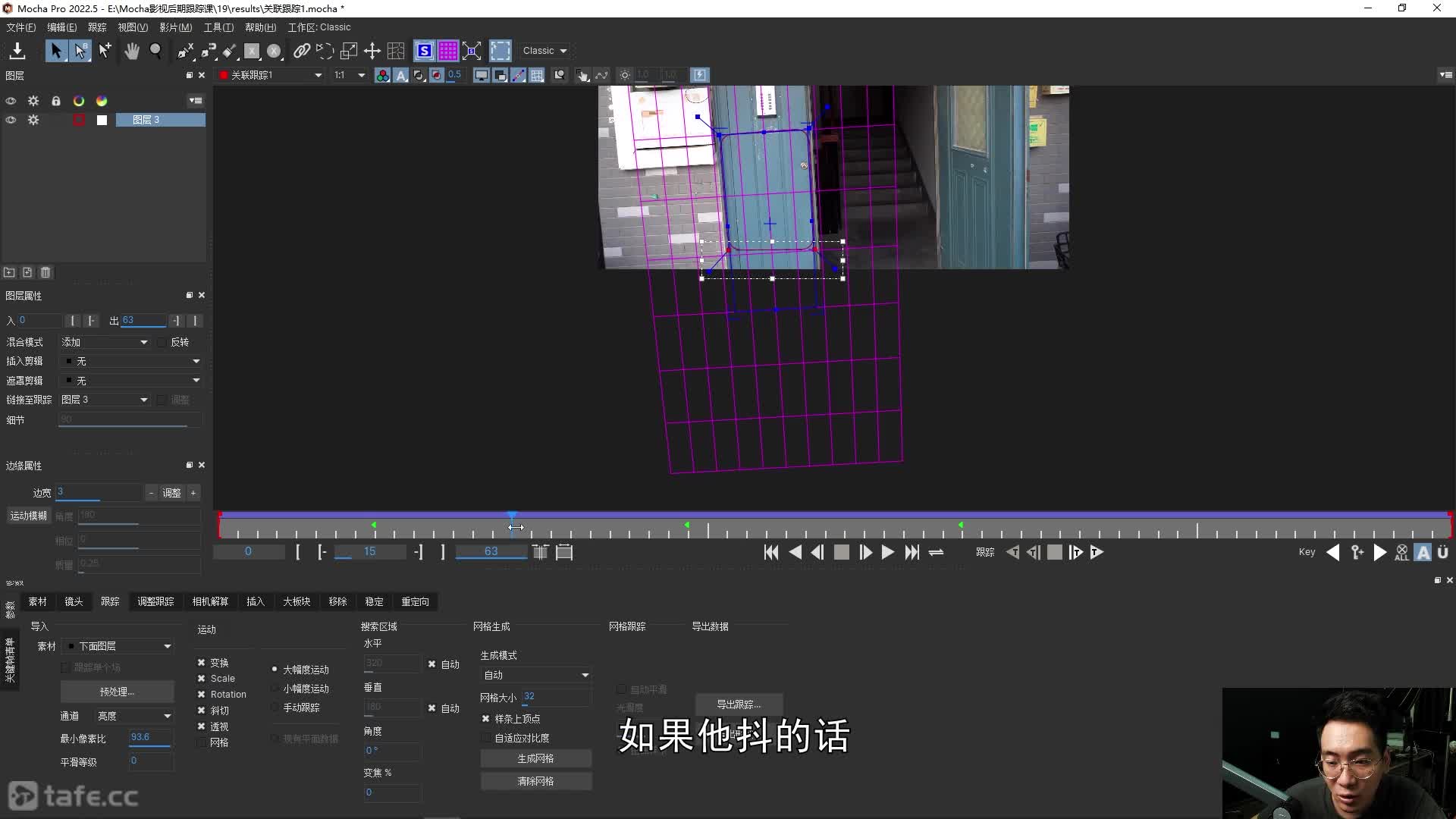Switch to the 相机解算 tab
The image size is (1456, 819).
pyautogui.click(x=210, y=601)
